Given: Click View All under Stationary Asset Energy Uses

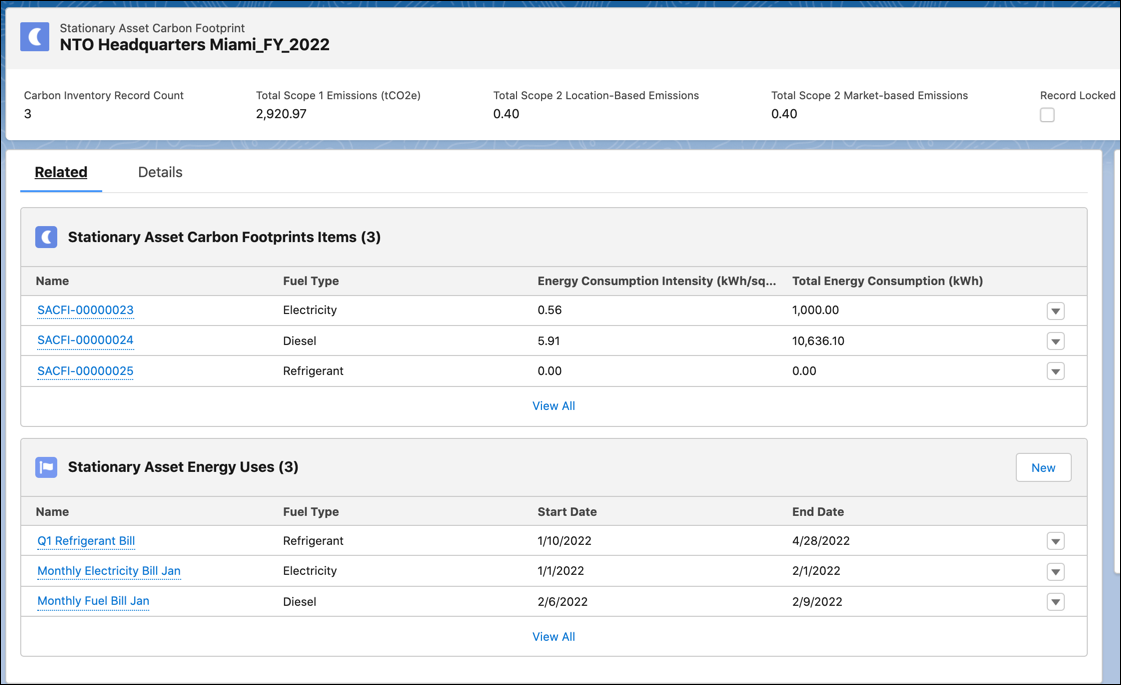Looking at the screenshot, I should (553, 636).
